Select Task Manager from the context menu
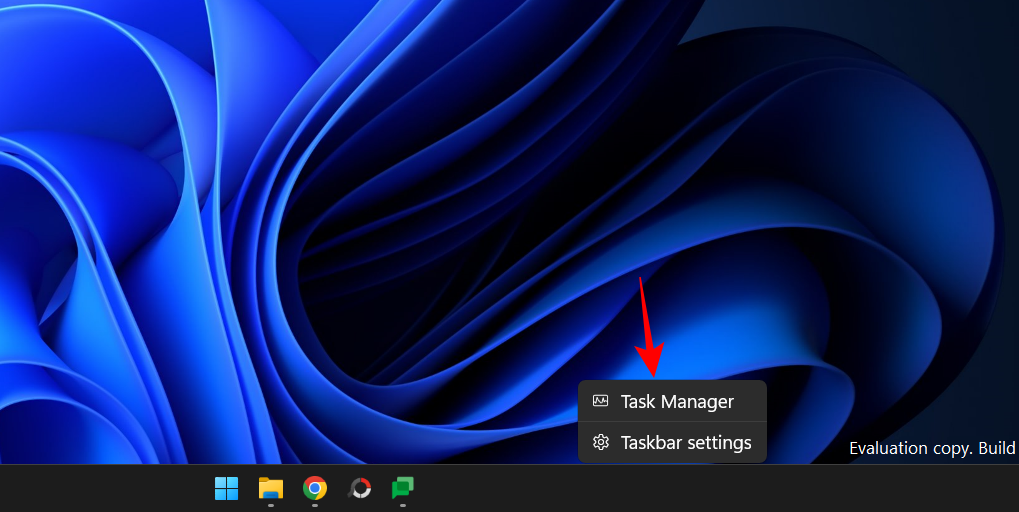Screen dimensions: 1019x512 tap(672, 402)
